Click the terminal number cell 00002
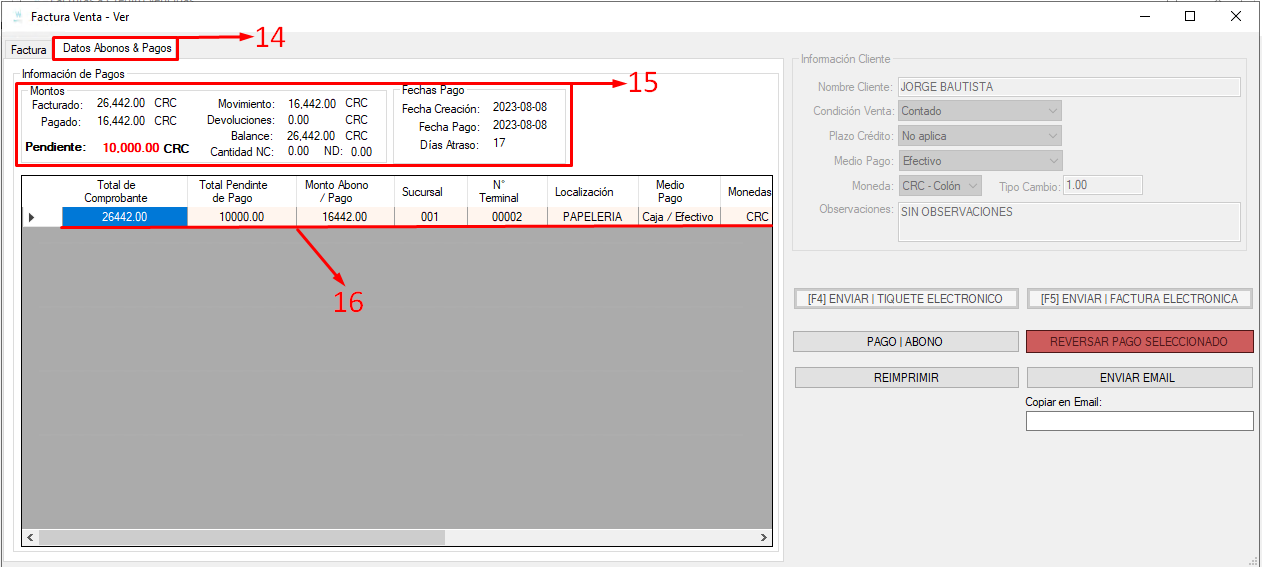The height and width of the screenshot is (567, 1262). (506, 216)
